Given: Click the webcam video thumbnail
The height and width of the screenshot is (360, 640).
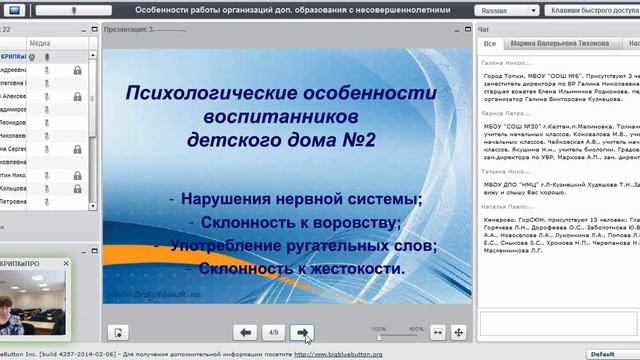Looking at the screenshot, I should coord(33,302).
